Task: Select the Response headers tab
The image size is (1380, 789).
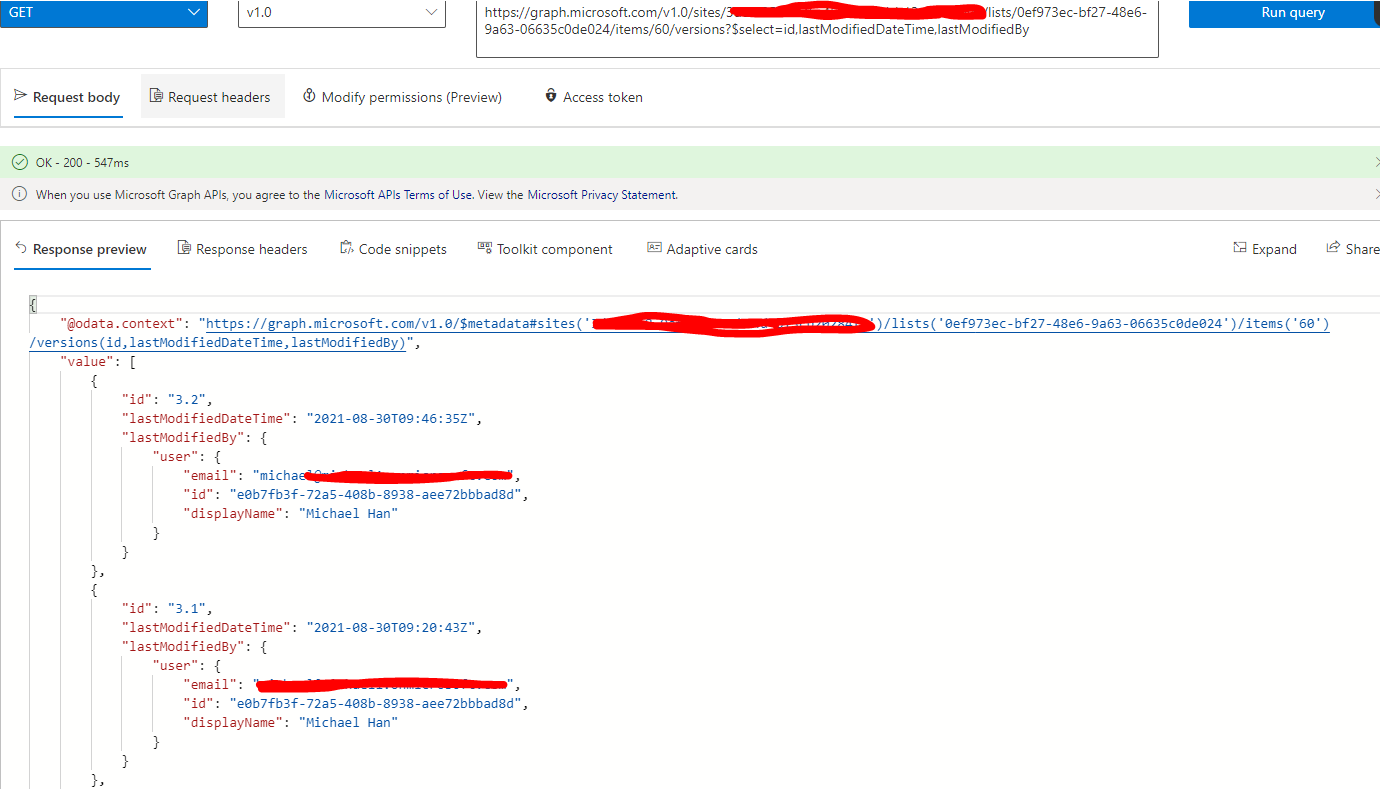Action: 243,249
